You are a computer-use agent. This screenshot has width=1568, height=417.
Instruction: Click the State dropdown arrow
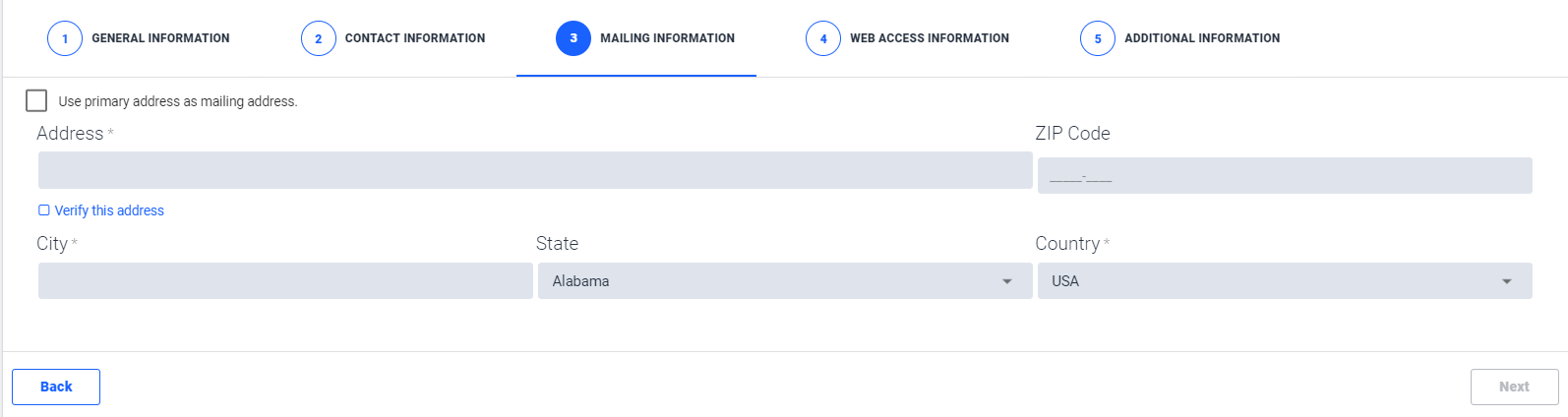1007,282
